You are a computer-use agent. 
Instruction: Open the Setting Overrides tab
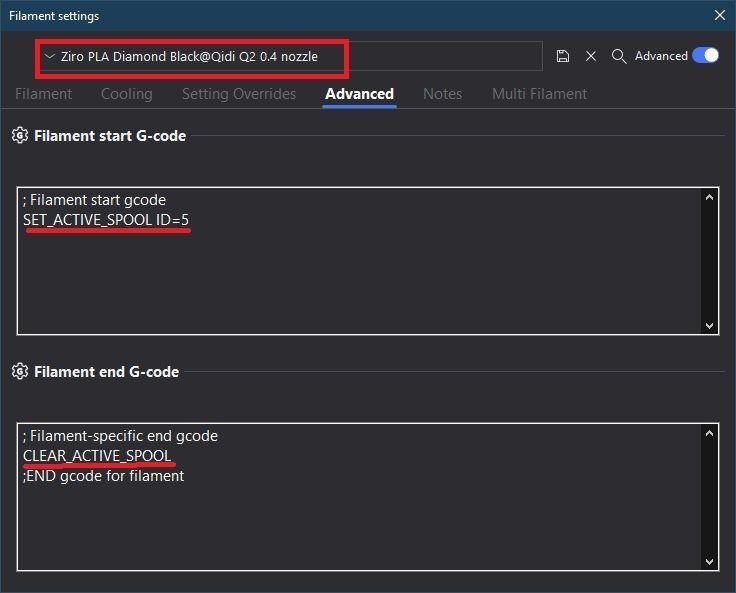239,94
